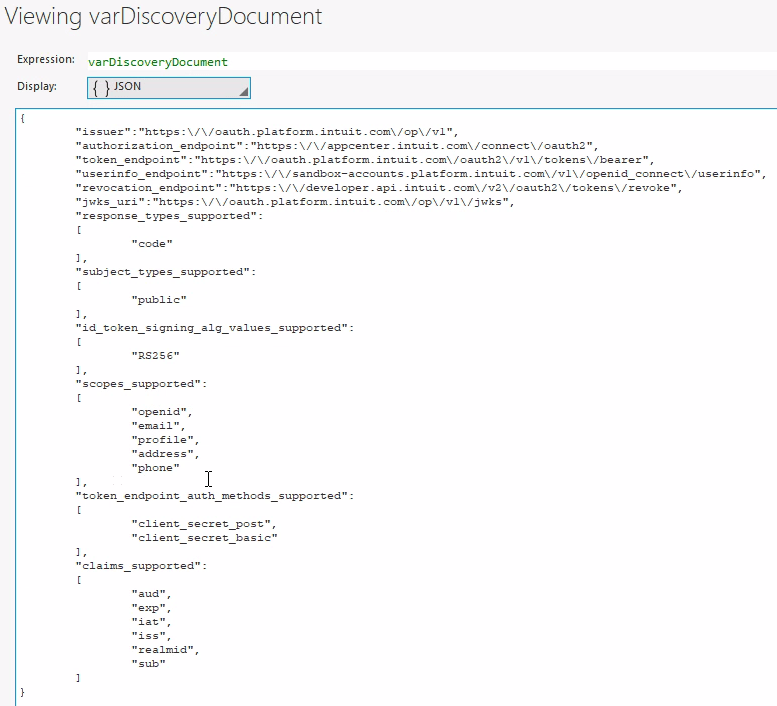Click the response_types_supported key
The image size is (777, 706).
coord(169,216)
